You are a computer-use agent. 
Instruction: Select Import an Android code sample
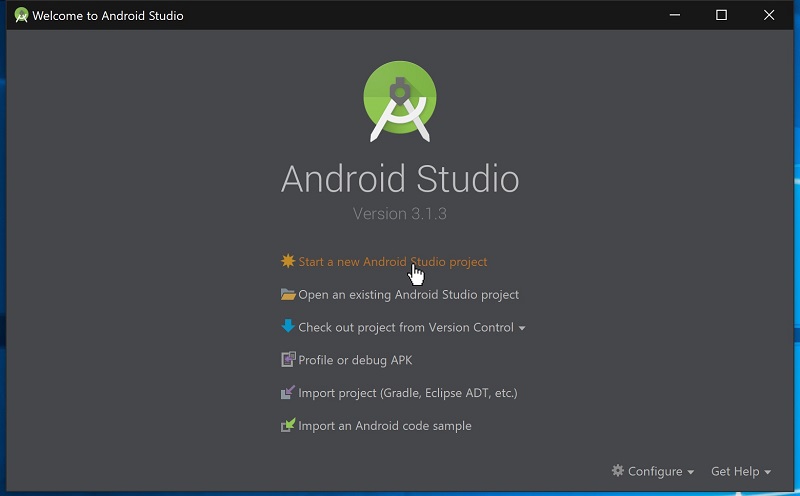point(385,426)
